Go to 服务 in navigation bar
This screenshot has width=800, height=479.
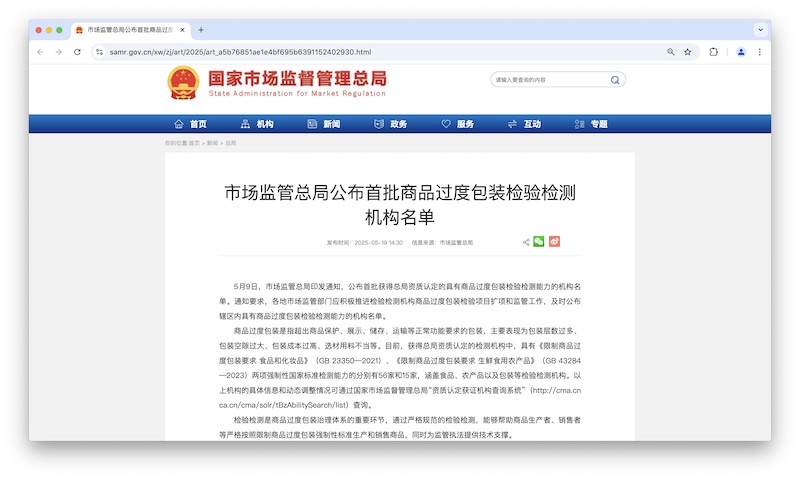[x=457, y=124]
